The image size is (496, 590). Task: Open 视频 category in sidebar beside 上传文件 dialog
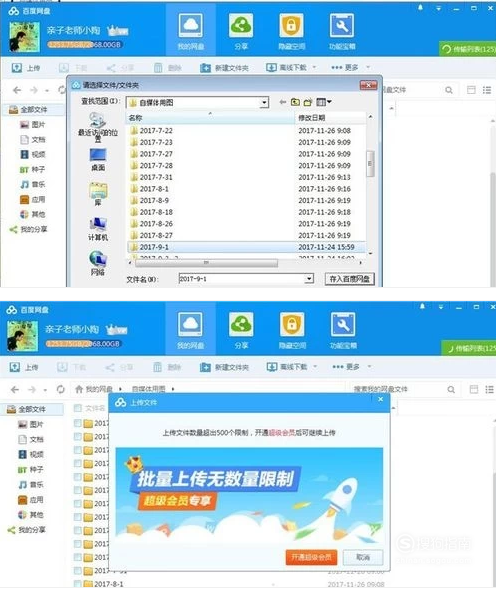[x=31, y=454]
